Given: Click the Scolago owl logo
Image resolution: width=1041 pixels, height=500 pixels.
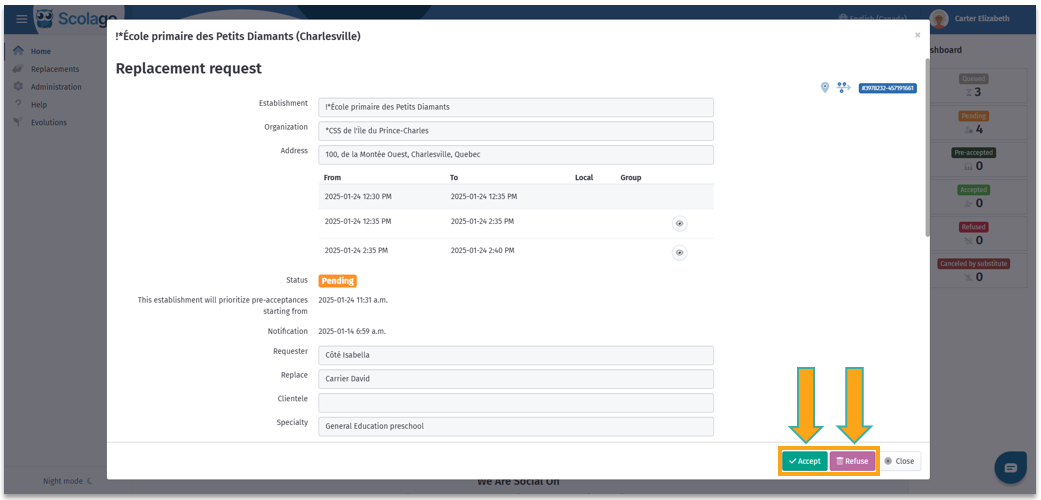Looking at the screenshot, I should [45, 19].
